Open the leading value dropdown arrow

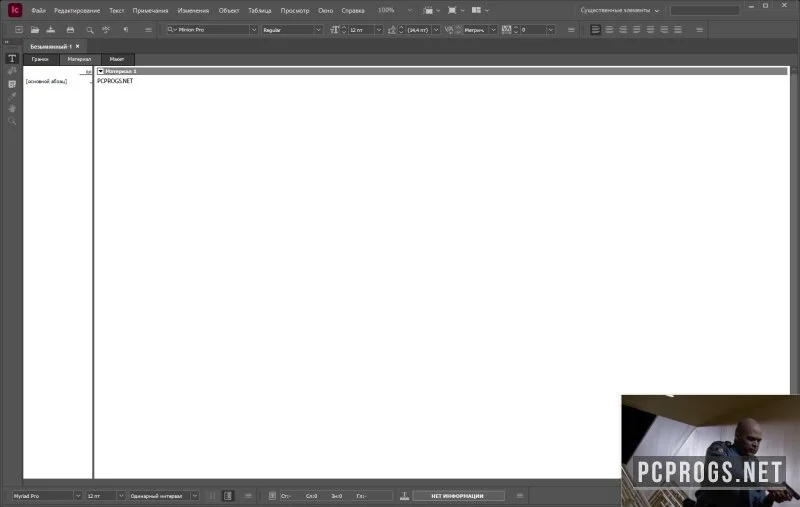pyautogui.click(x=436, y=30)
